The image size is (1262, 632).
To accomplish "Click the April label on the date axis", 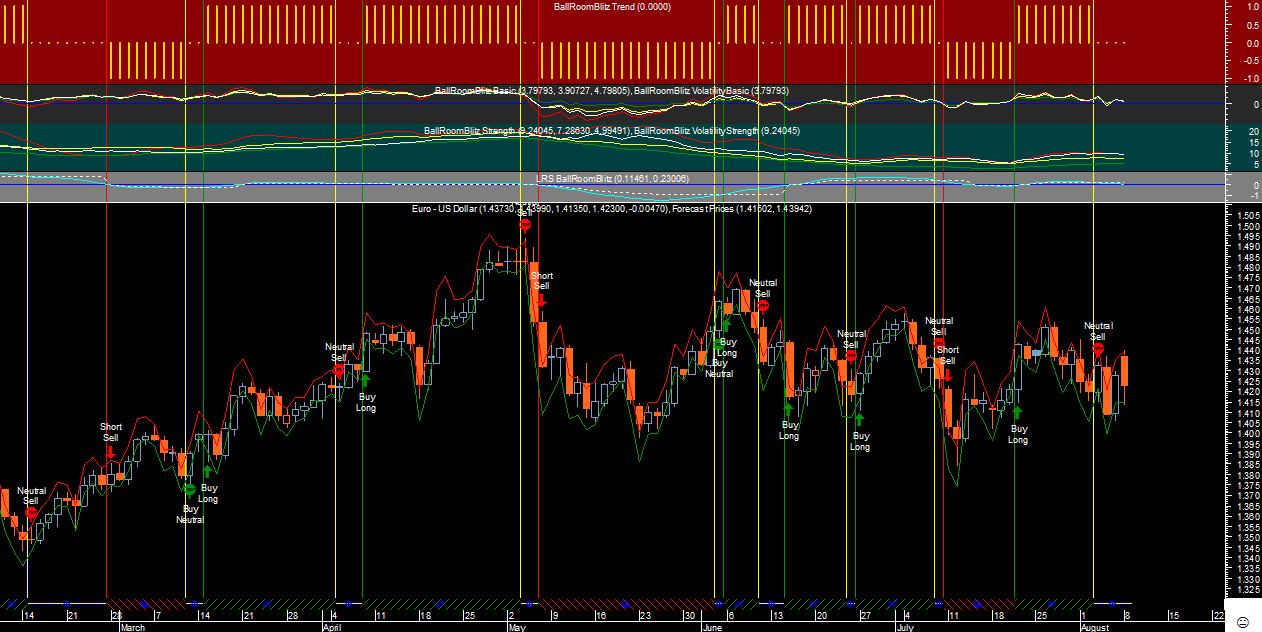I will pos(333,627).
